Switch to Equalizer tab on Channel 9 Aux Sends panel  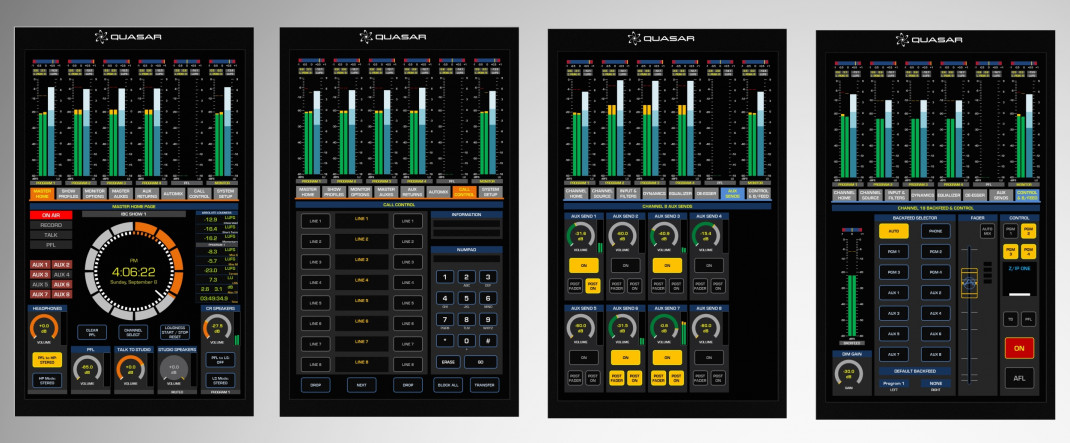[680, 192]
